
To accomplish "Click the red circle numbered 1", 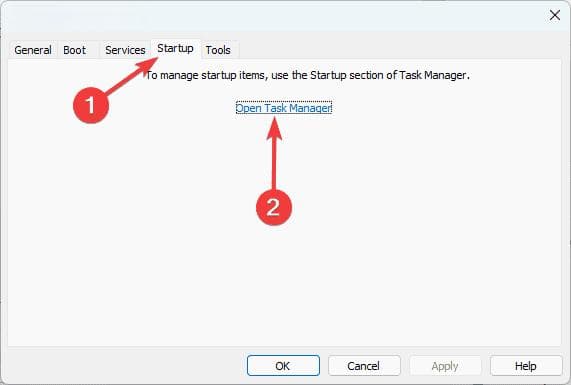I will [x=91, y=105].
